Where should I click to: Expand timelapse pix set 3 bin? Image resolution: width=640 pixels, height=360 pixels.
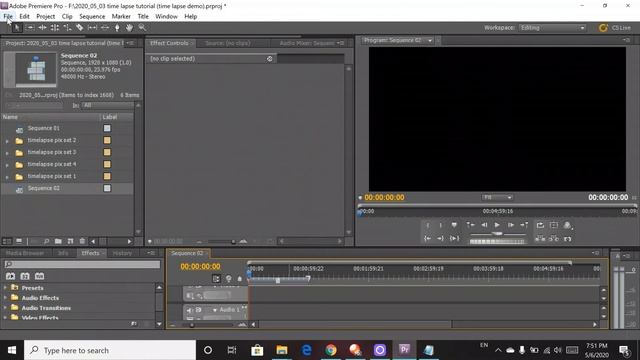tap(7, 153)
